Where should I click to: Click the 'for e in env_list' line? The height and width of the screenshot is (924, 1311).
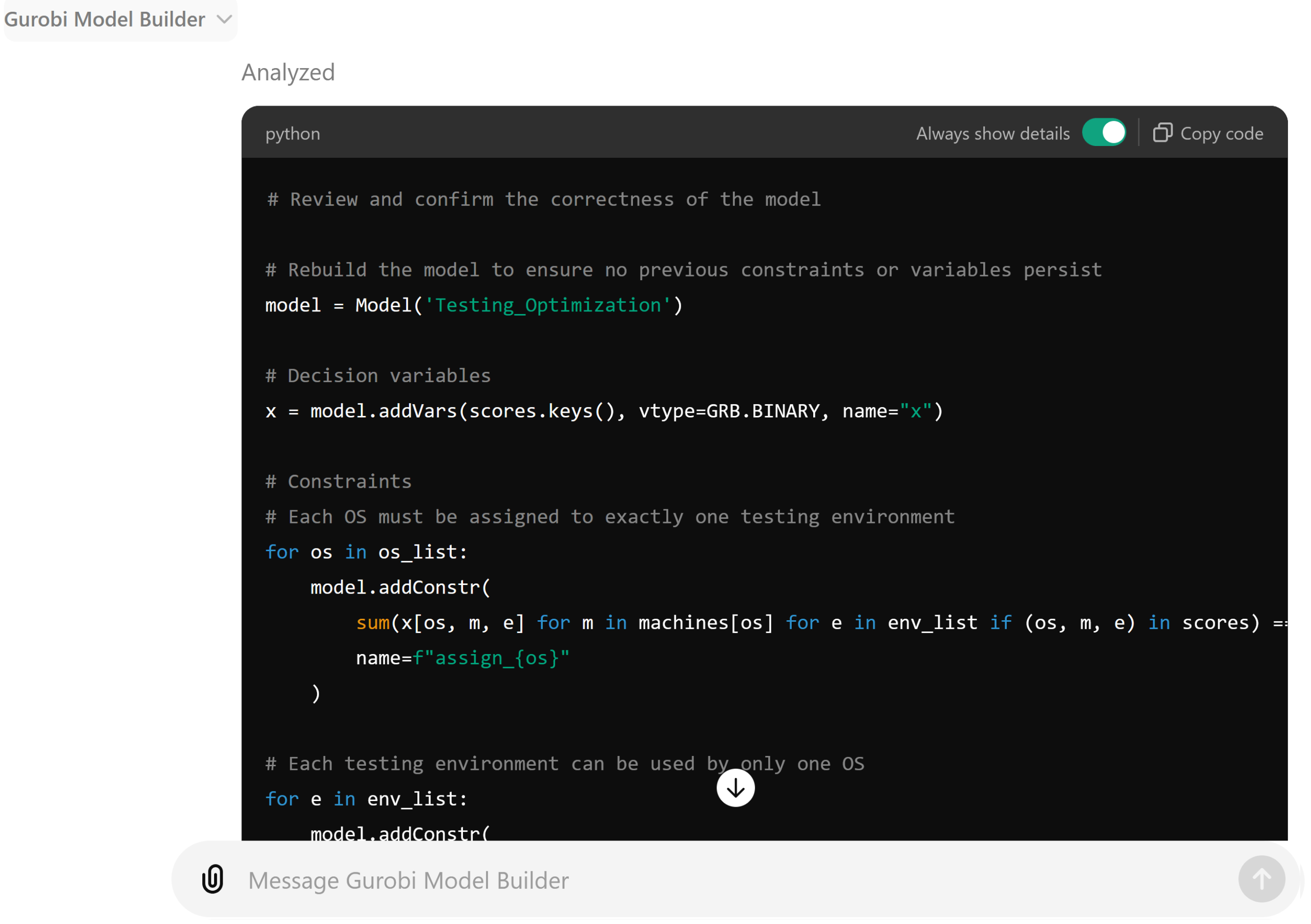(x=367, y=799)
